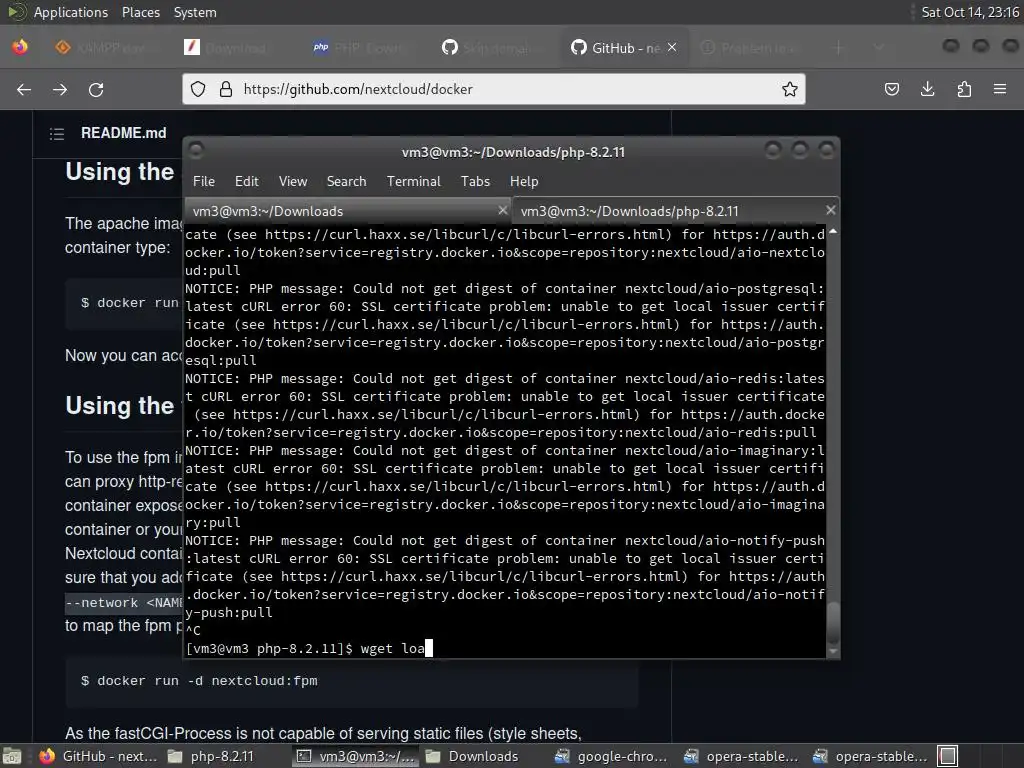Reload the GitHub page
Image resolution: width=1024 pixels, height=768 pixels.
click(96, 89)
